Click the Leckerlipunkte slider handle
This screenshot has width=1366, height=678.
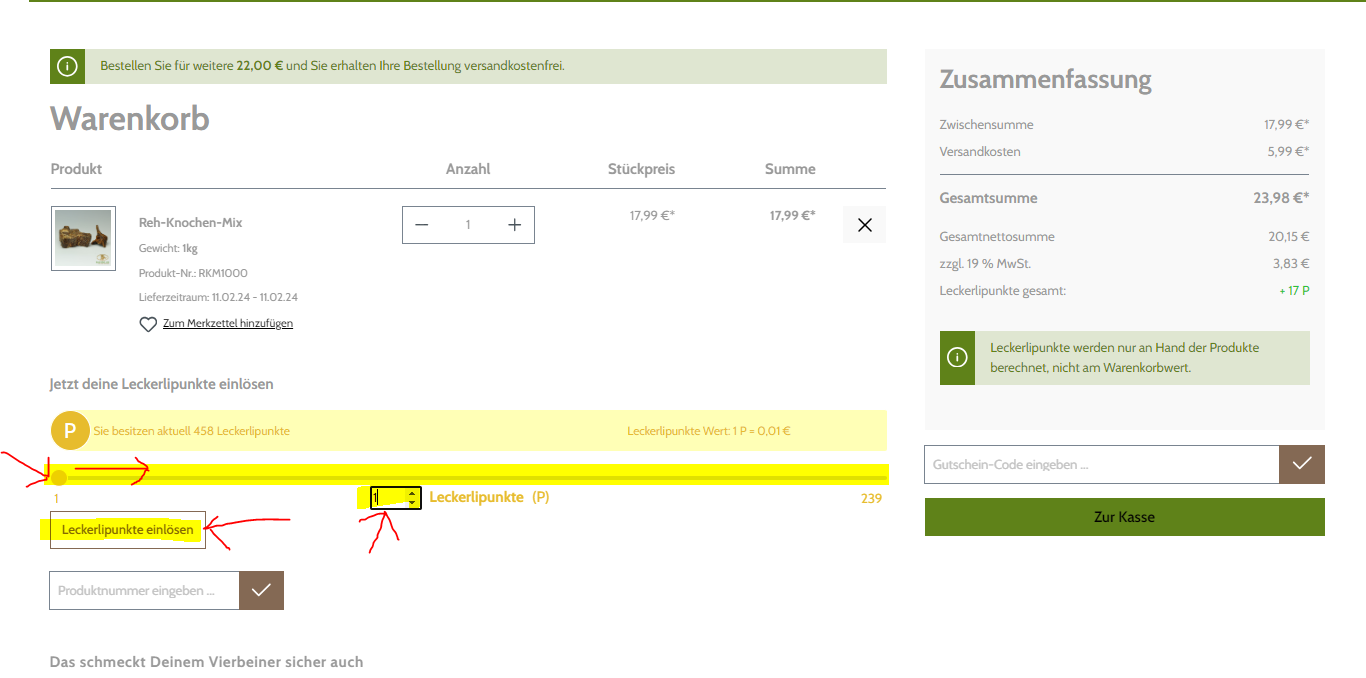(59, 478)
